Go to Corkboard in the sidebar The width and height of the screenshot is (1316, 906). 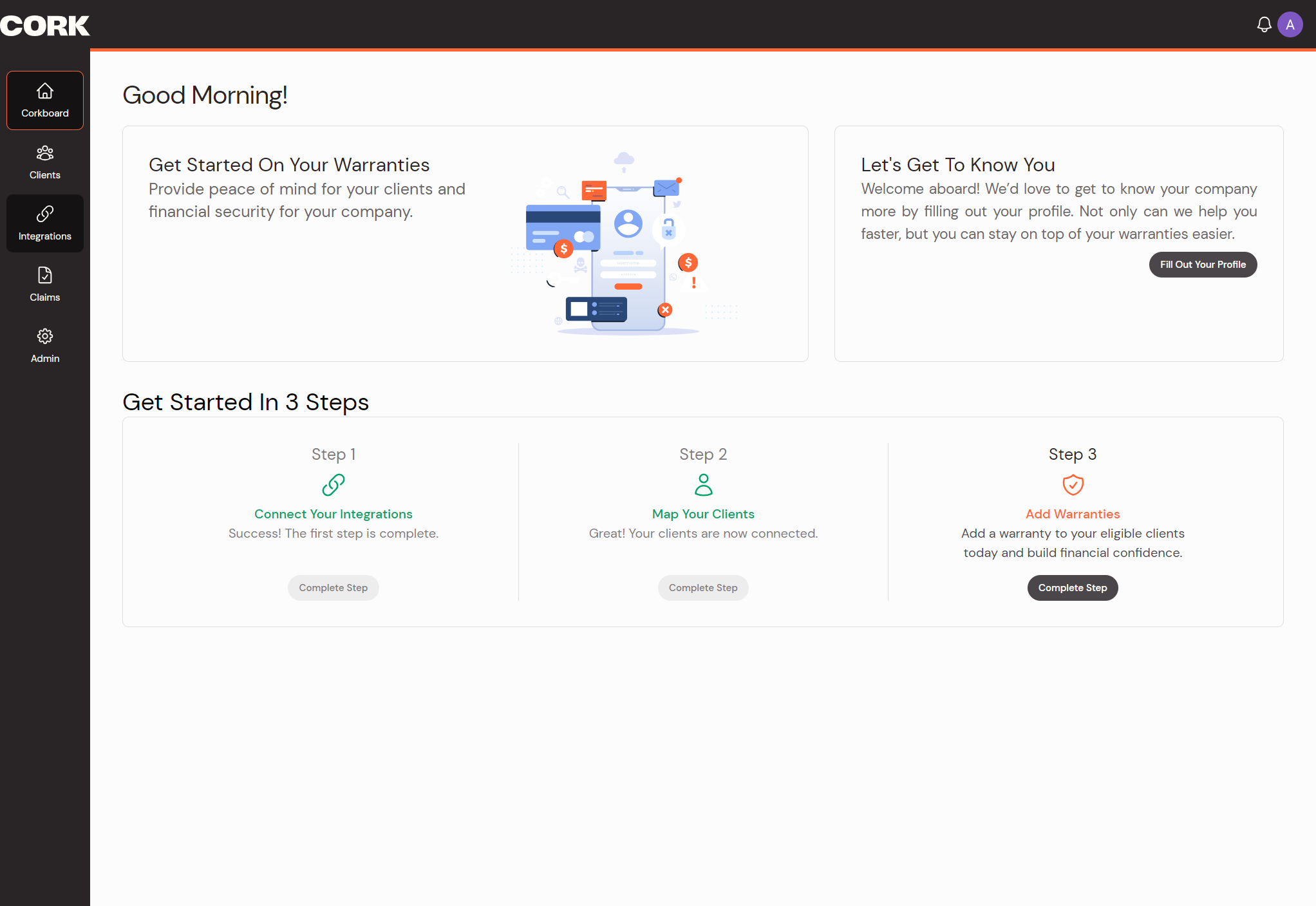pos(45,100)
